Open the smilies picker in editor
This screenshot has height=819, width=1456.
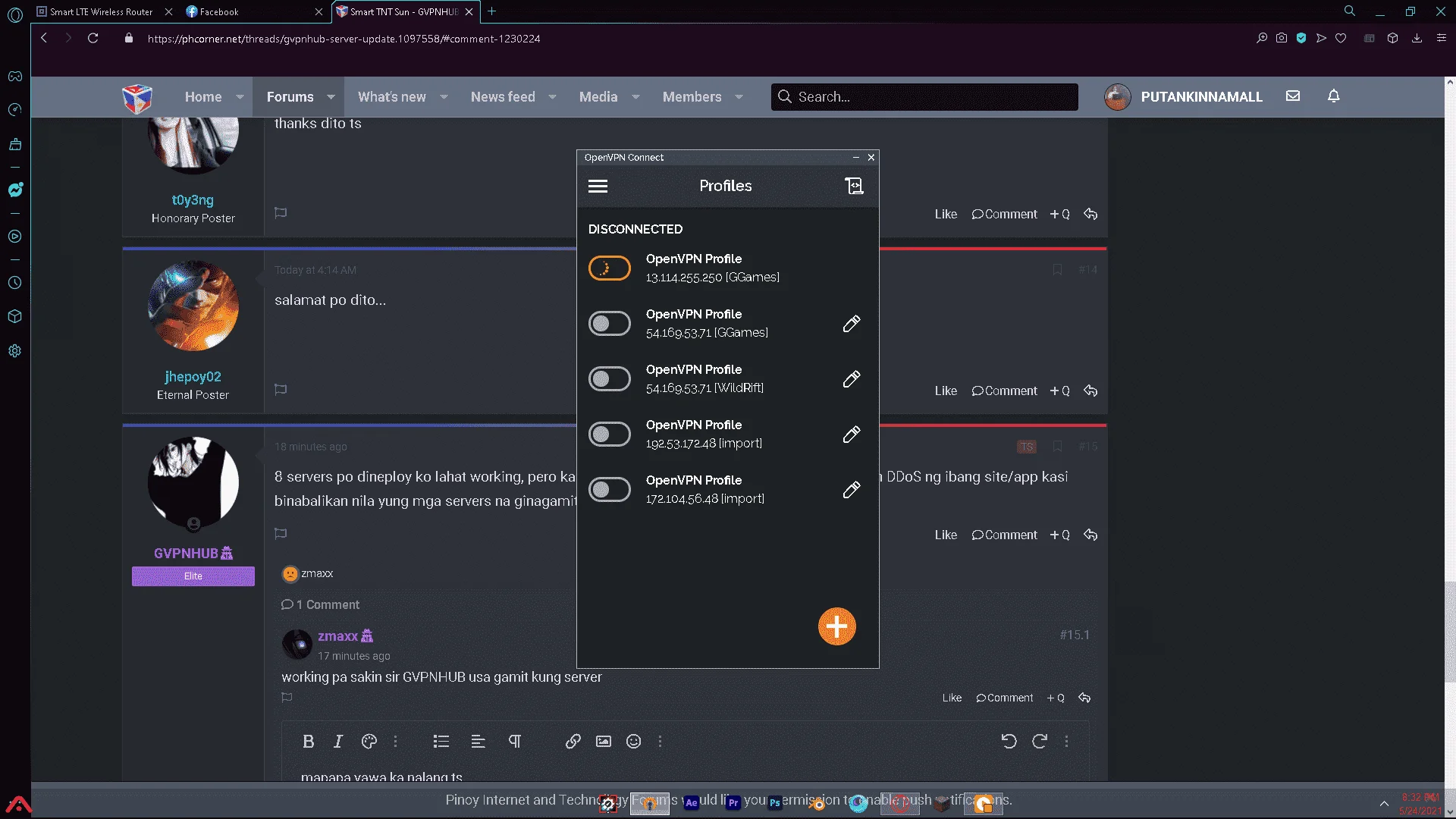[634, 742]
